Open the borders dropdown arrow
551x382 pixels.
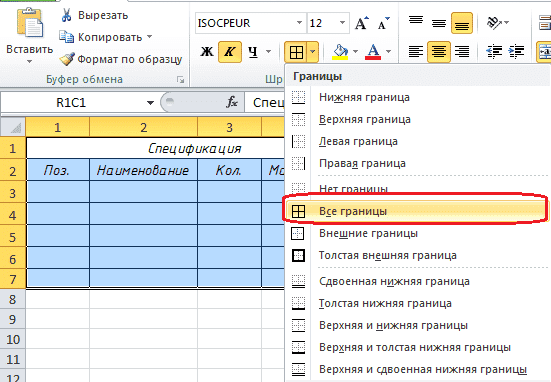pyautogui.click(x=312, y=52)
